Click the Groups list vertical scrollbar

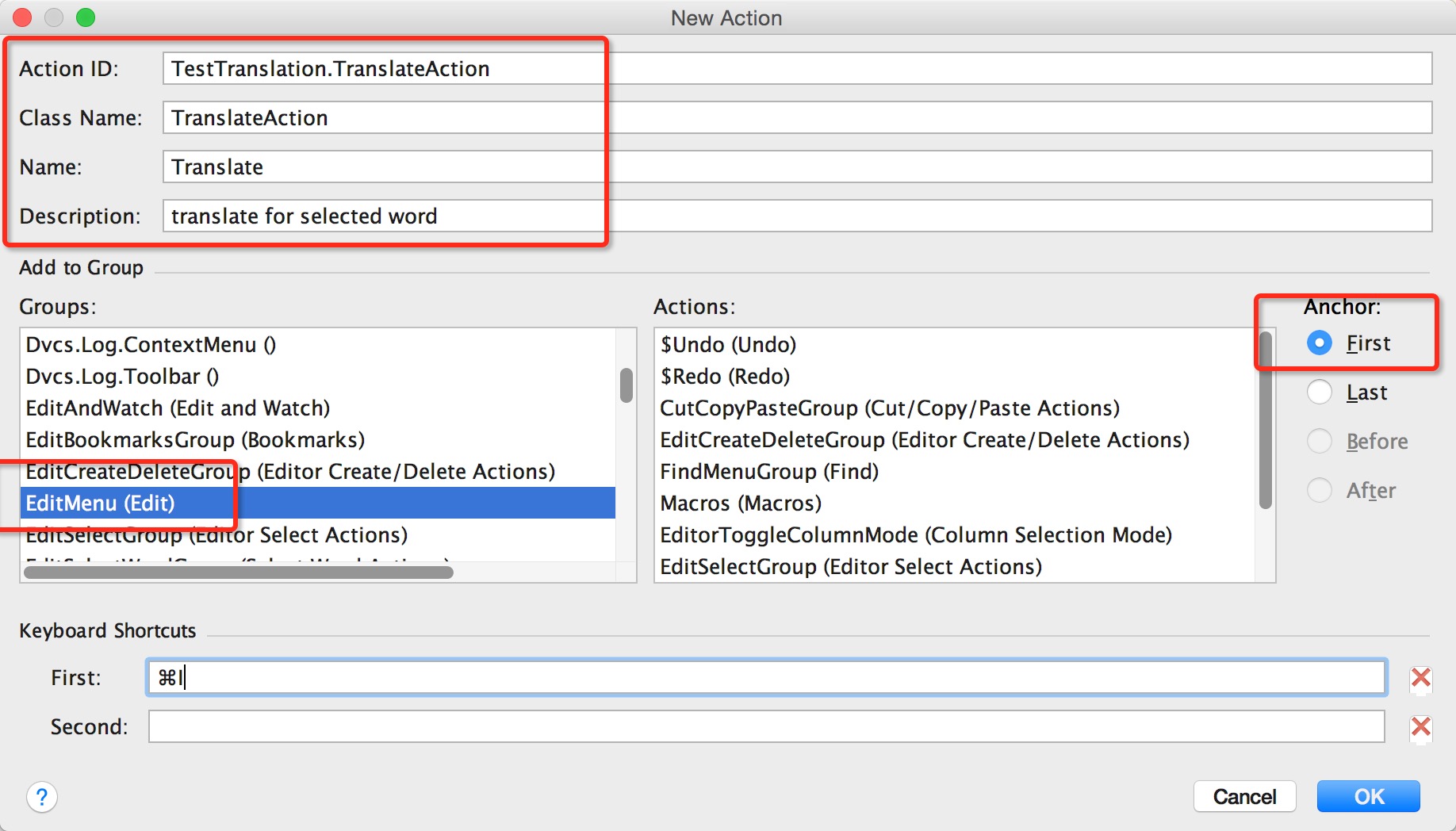click(x=626, y=385)
